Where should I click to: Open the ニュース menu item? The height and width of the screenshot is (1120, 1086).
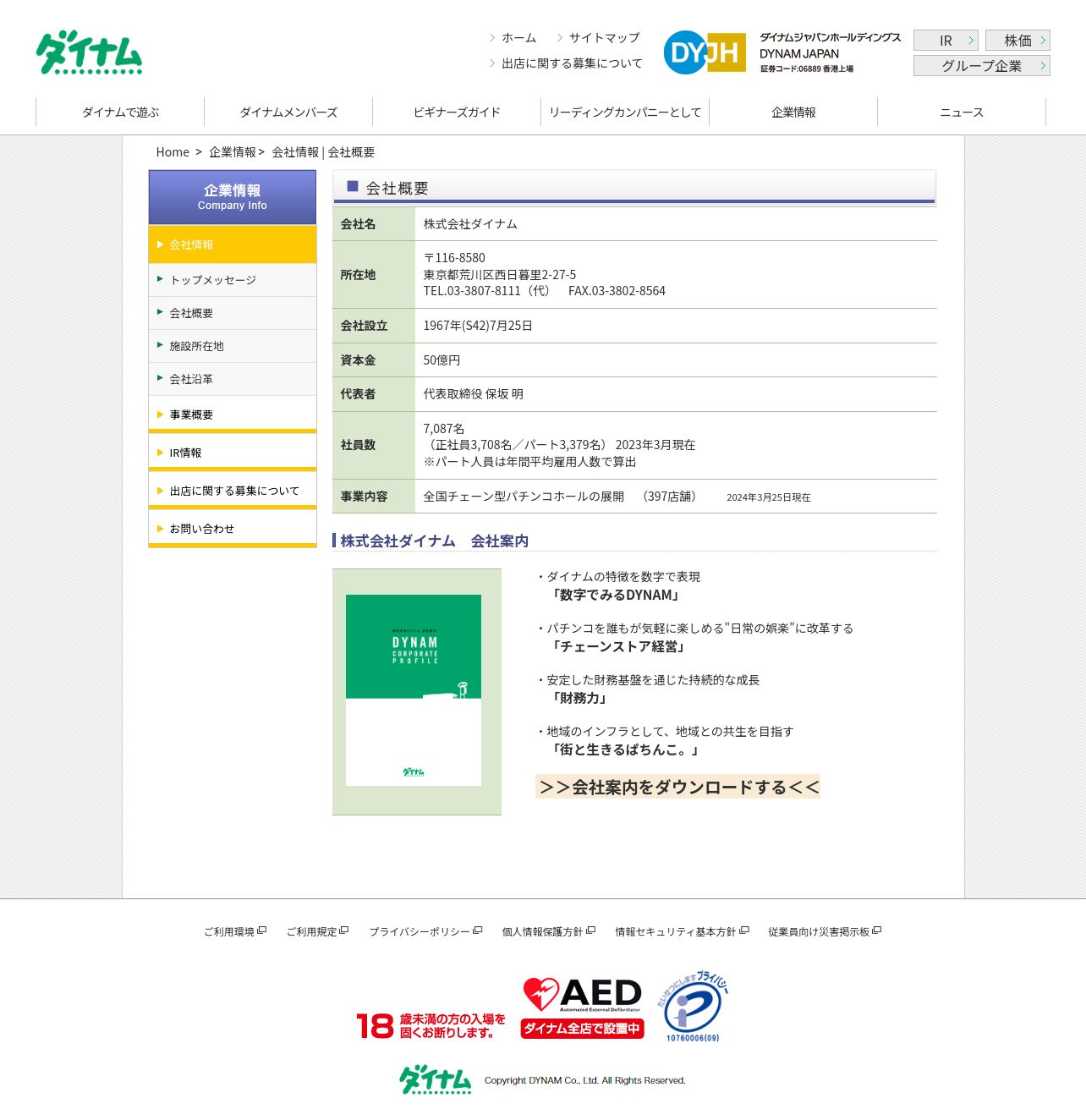click(x=962, y=112)
